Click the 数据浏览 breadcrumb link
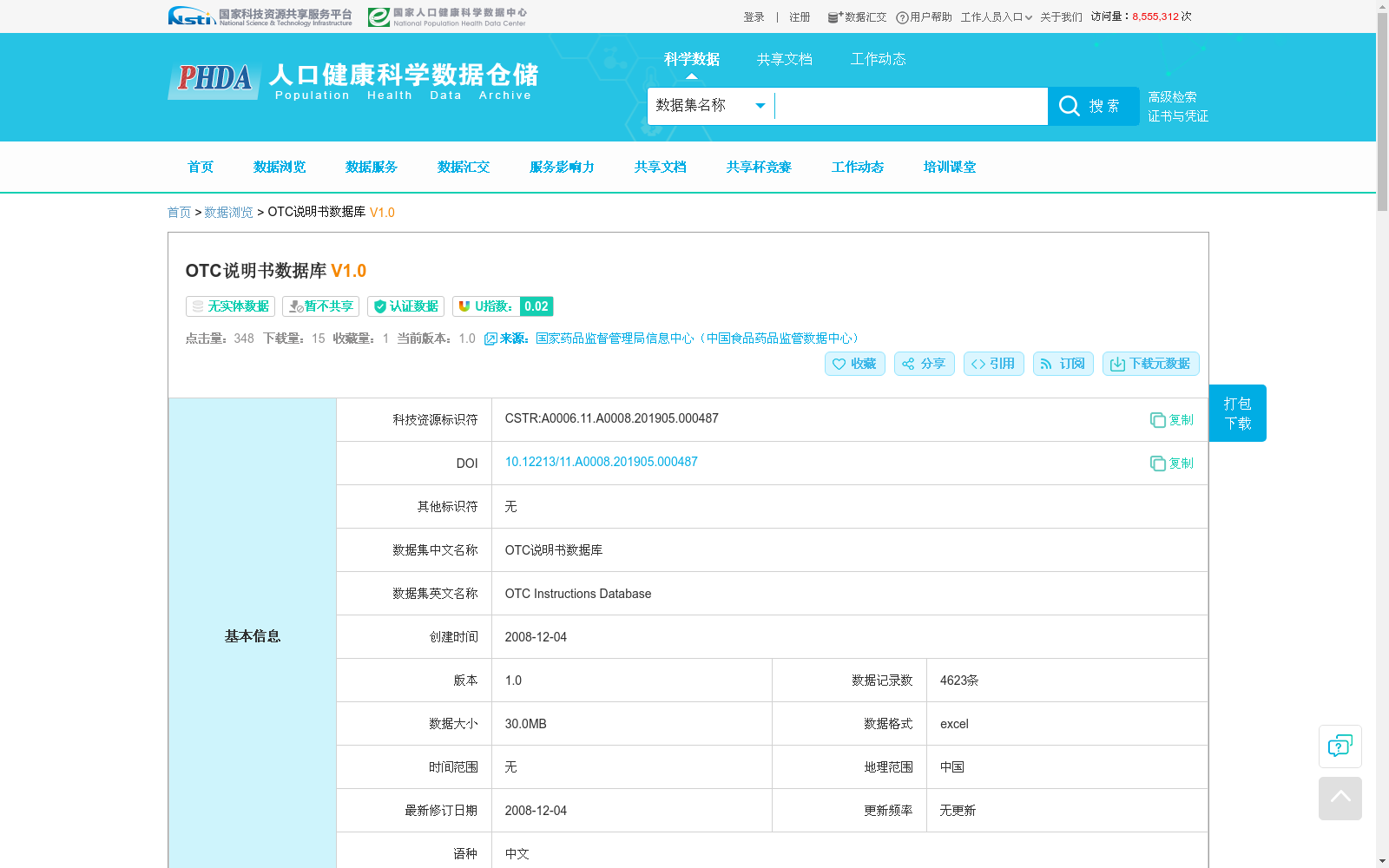1389x868 pixels. point(228,212)
